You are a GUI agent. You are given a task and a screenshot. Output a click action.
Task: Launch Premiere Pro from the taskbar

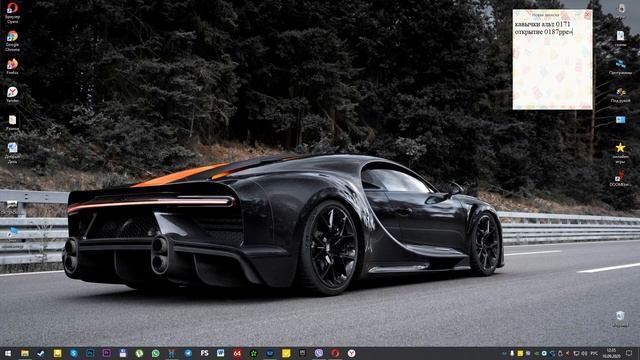tap(107, 353)
